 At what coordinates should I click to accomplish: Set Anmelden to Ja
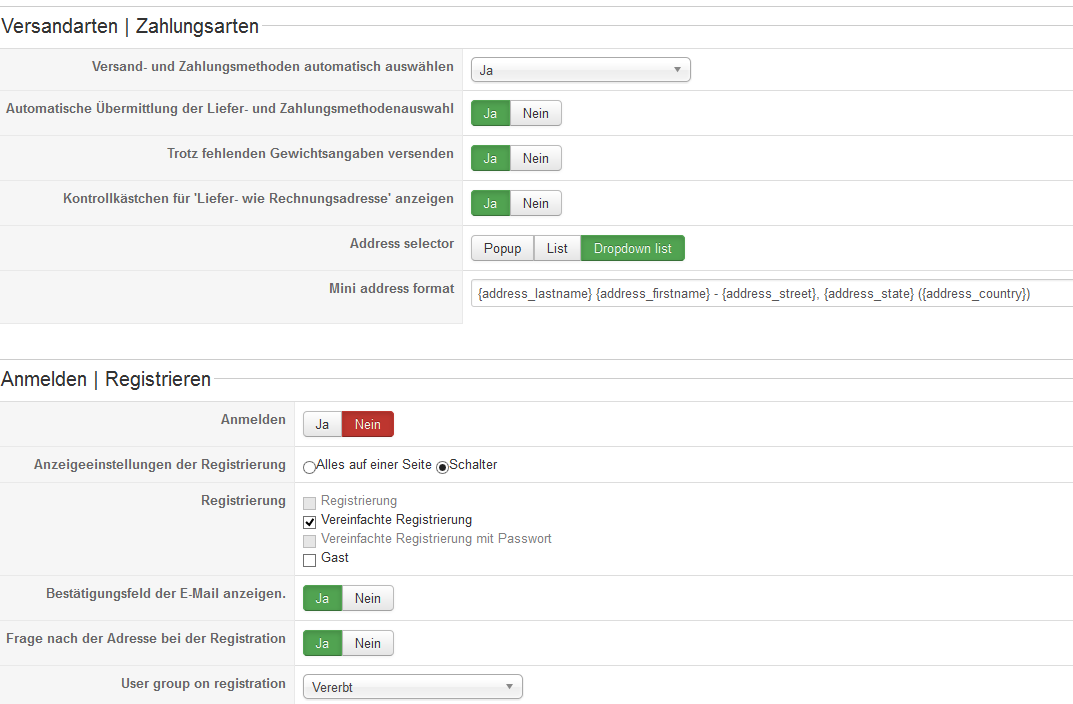pos(322,425)
